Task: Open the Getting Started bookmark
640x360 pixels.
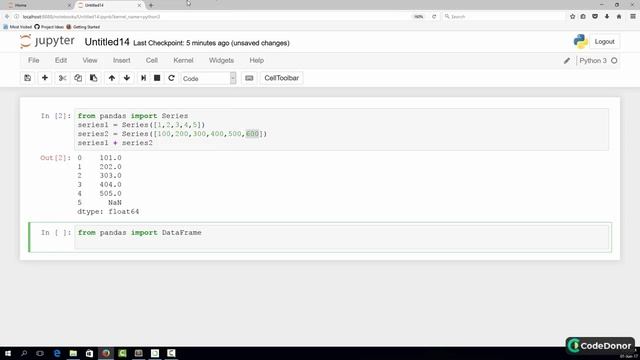Action: tap(83, 27)
